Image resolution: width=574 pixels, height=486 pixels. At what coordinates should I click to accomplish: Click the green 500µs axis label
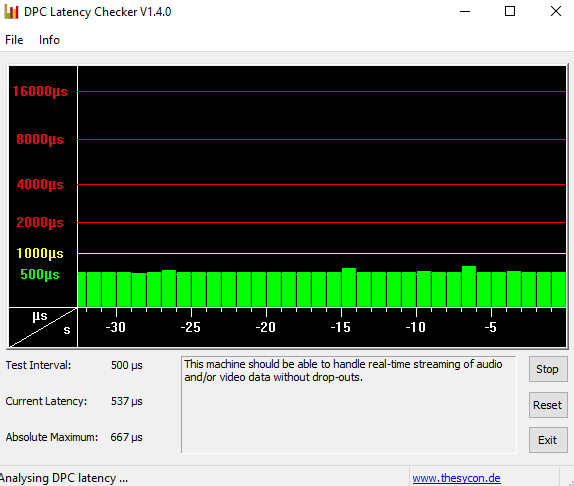[40, 274]
